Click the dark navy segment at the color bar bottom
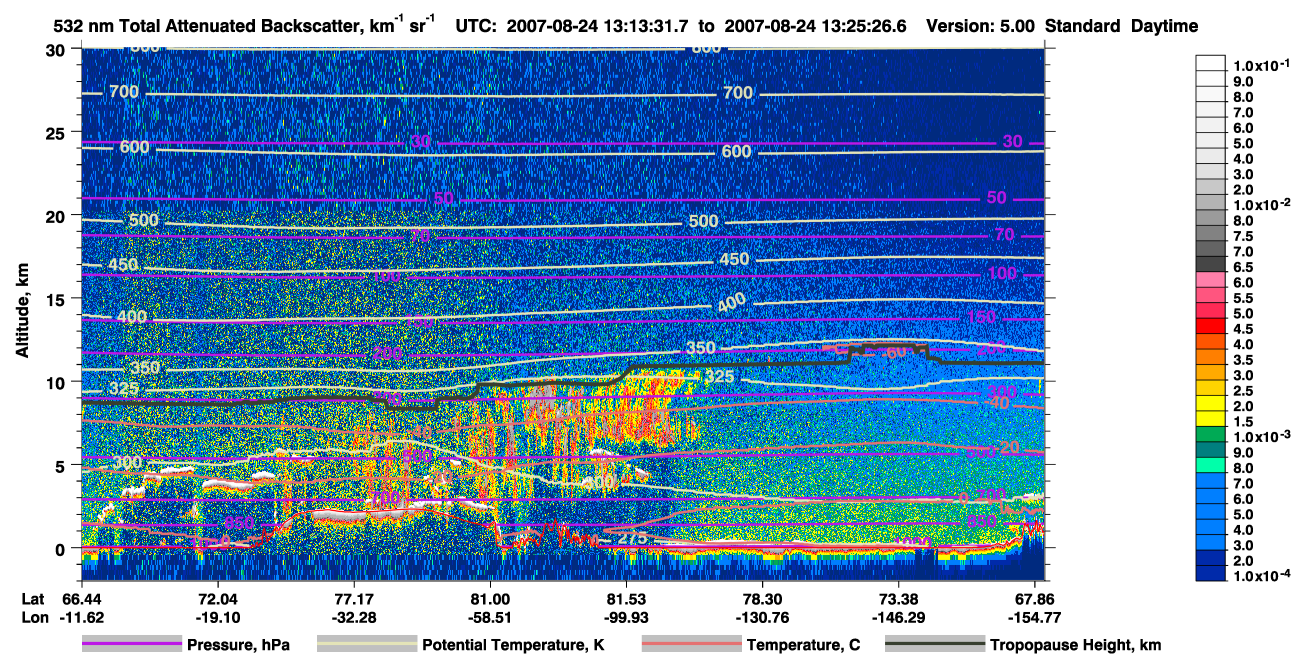Screen dimensions: 1300x667 tap(1210, 572)
